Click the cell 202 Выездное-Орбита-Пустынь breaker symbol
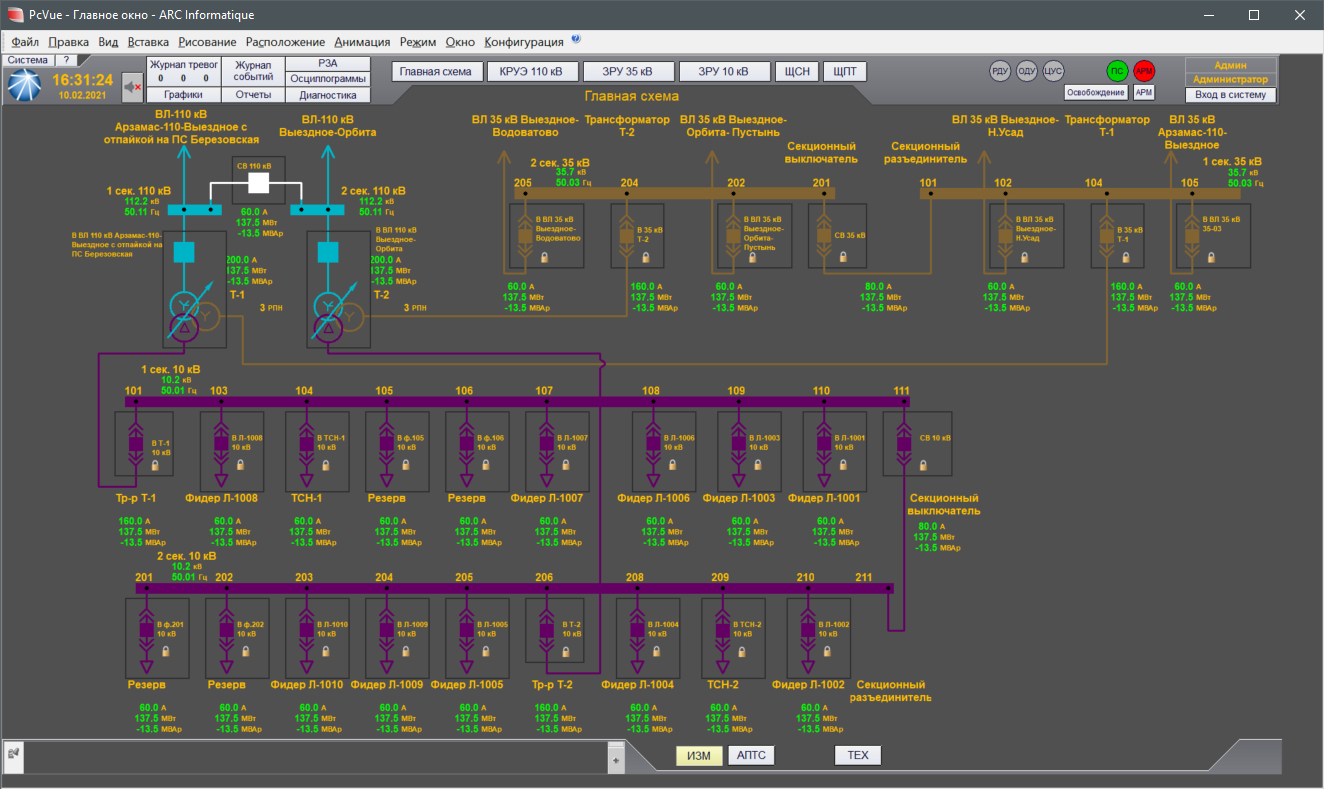This screenshot has width=1324, height=789. pyautogui.click(x=732, y=237)
